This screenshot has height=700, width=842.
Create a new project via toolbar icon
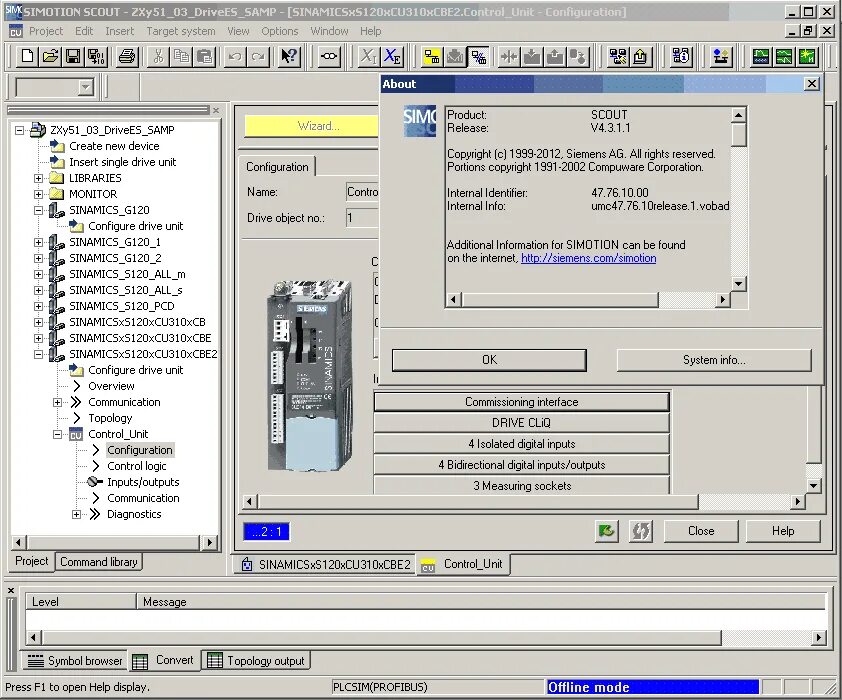coord(27,56)
